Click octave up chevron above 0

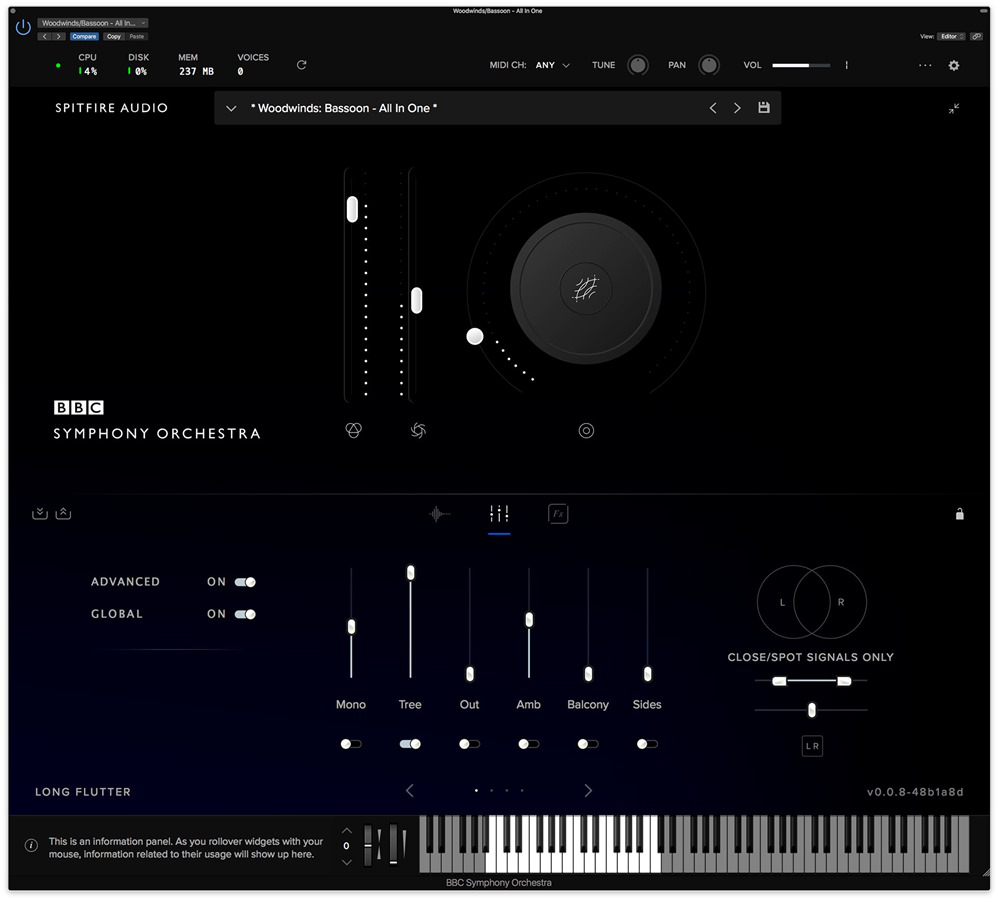346,831
